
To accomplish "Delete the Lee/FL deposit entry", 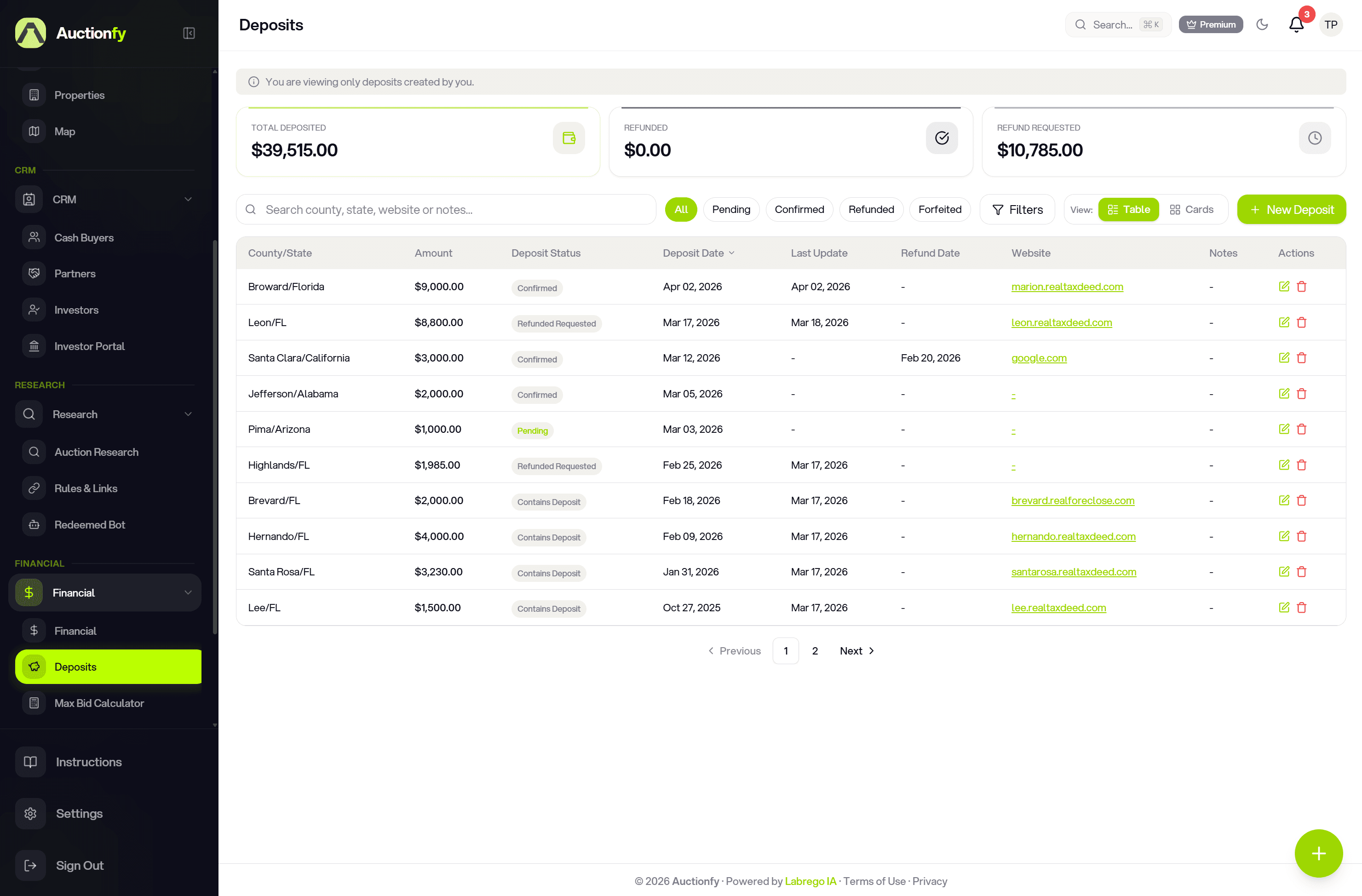I will [1301, 608].
